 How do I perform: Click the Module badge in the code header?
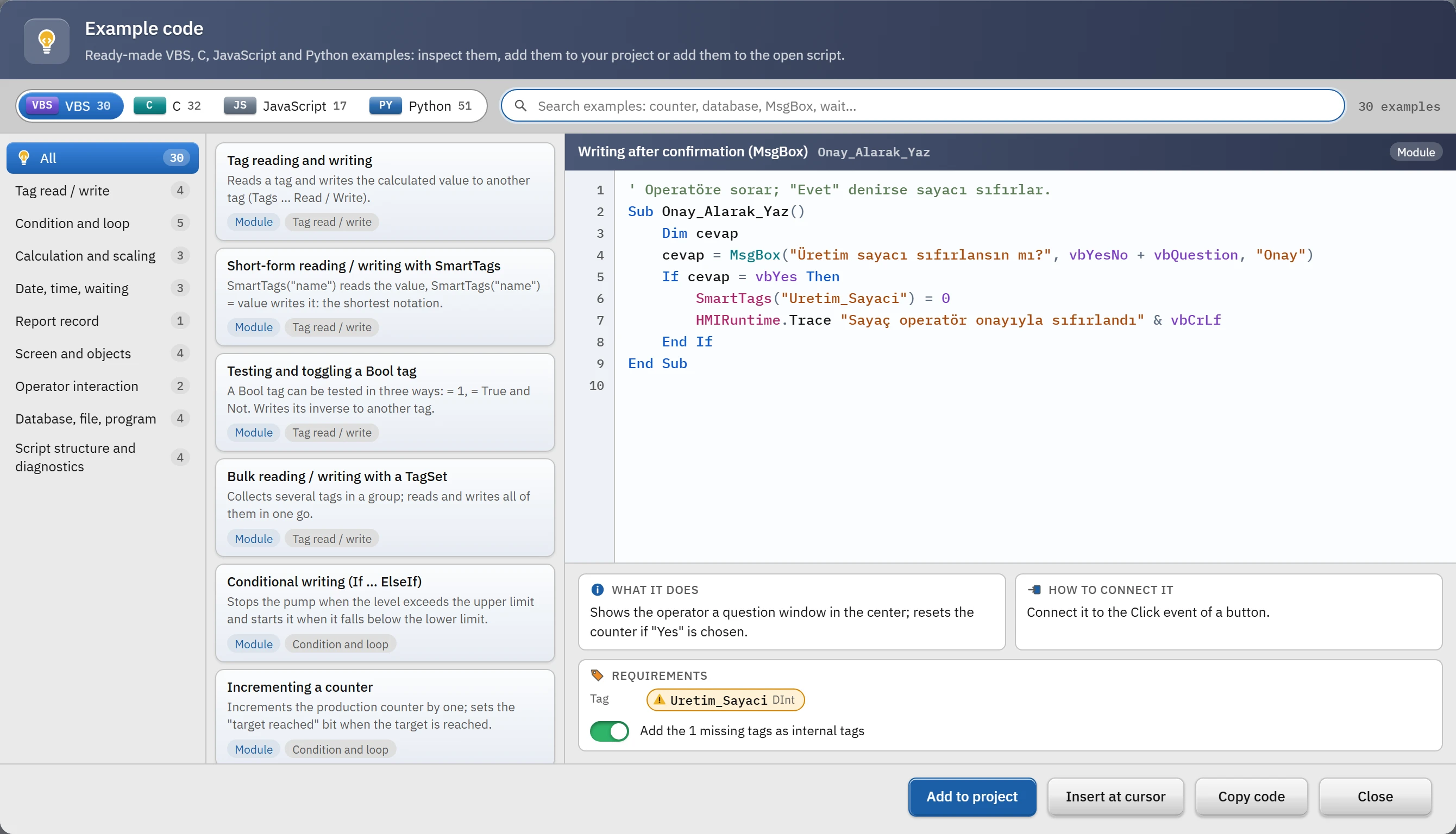(x=1415, y=152)
